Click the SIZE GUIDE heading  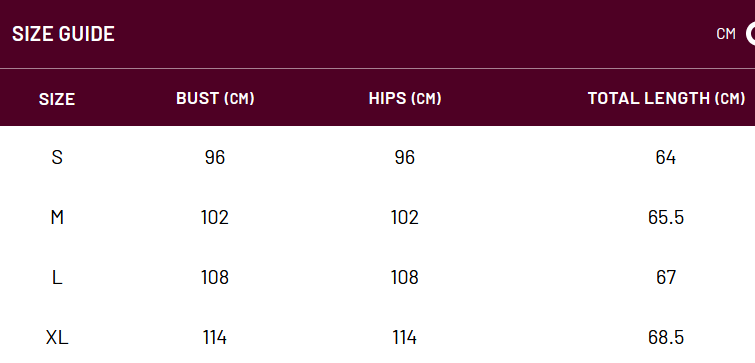coord(63,34)
